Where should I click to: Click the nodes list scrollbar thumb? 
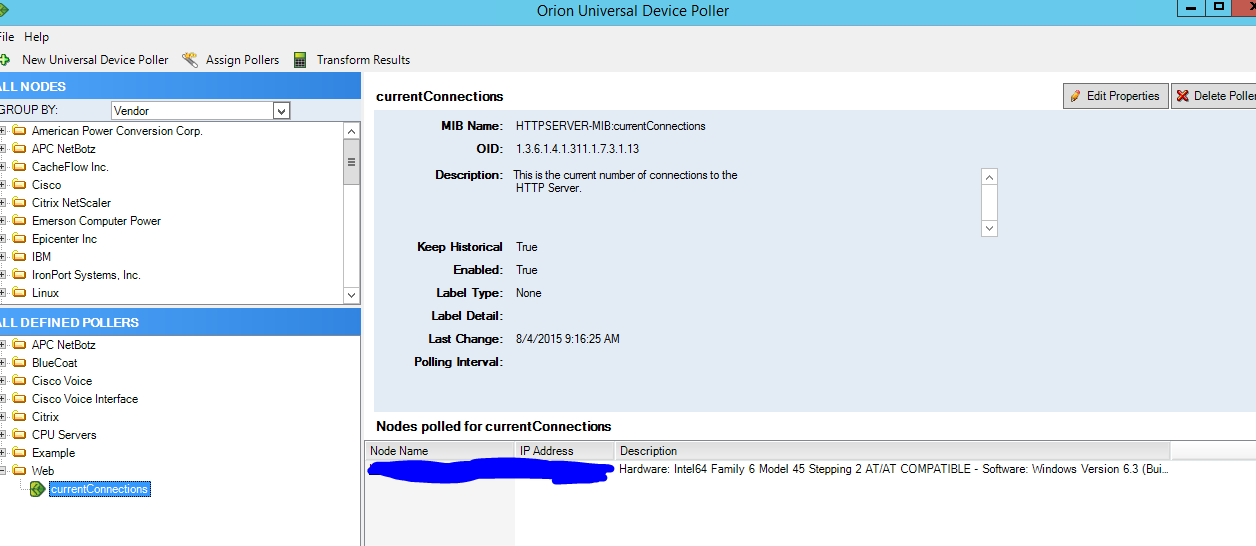(x=351, y=162)
